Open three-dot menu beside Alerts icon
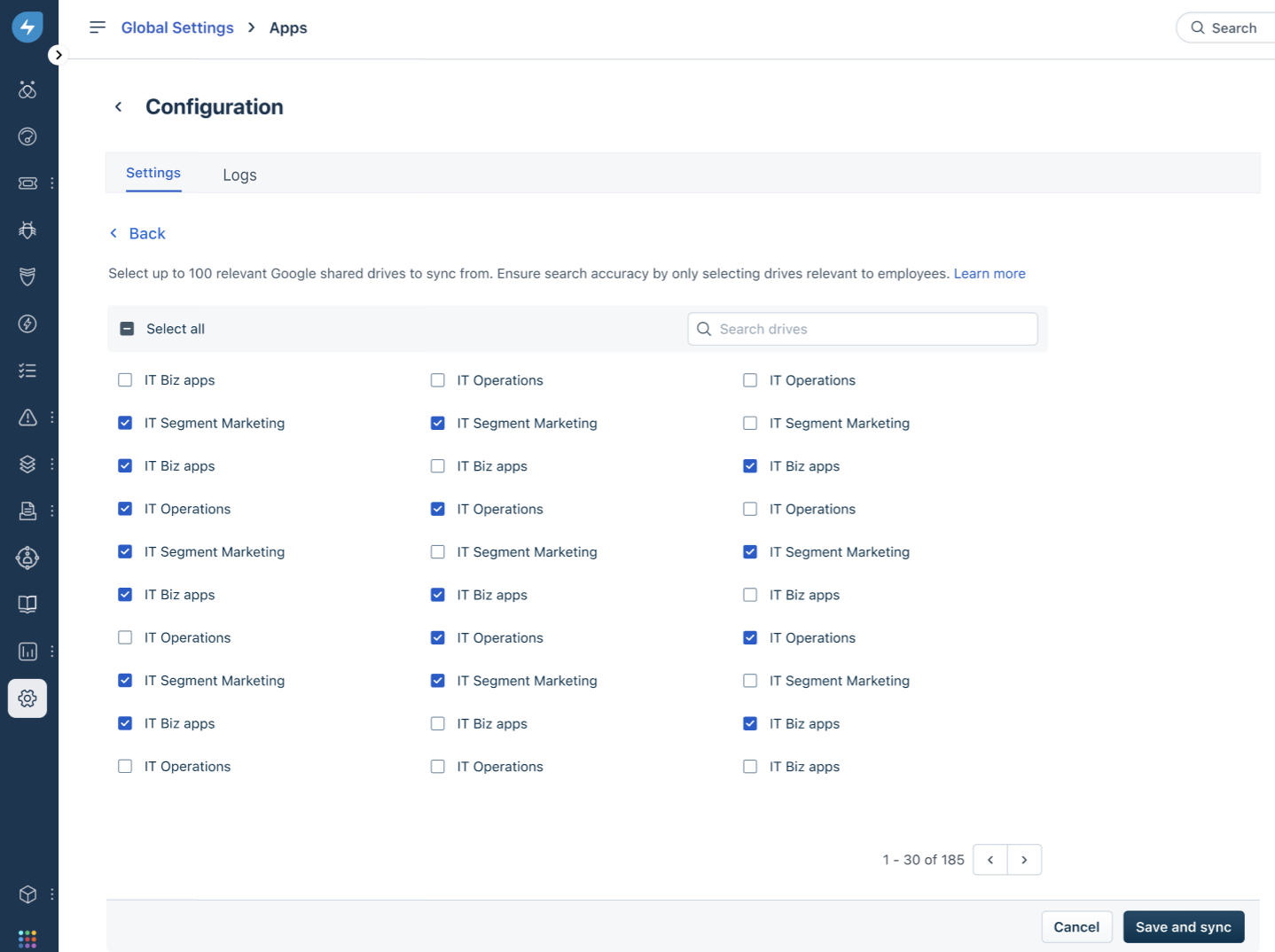This screenshot has width=1275, height=952. point(52,417)
